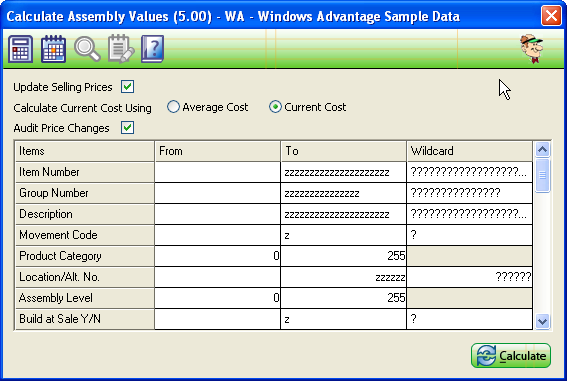The image size is (567, 381).
Task: Click the Build at Sale Y/N Wildcard field
Action: tap(469, 319)
